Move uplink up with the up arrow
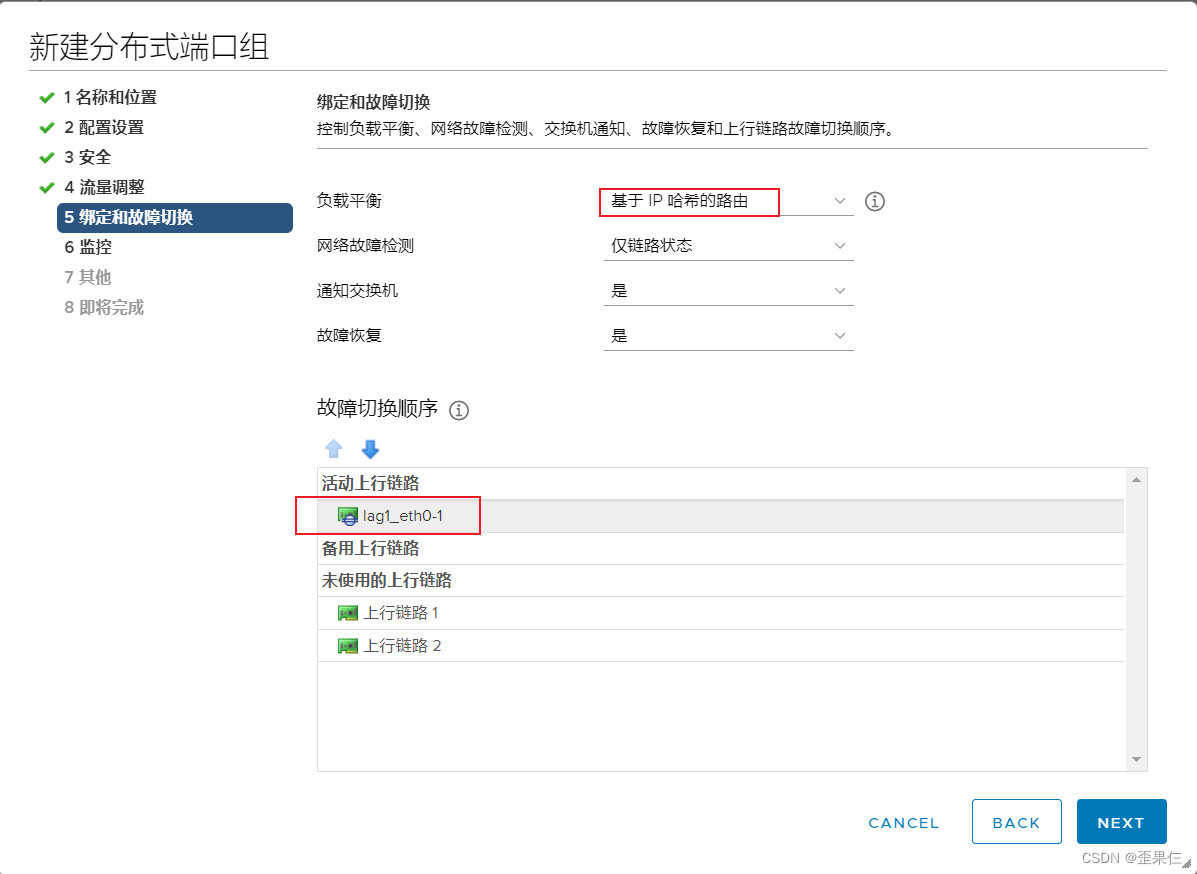Viewport: 1197px width, 874px height. coord(334,449)
